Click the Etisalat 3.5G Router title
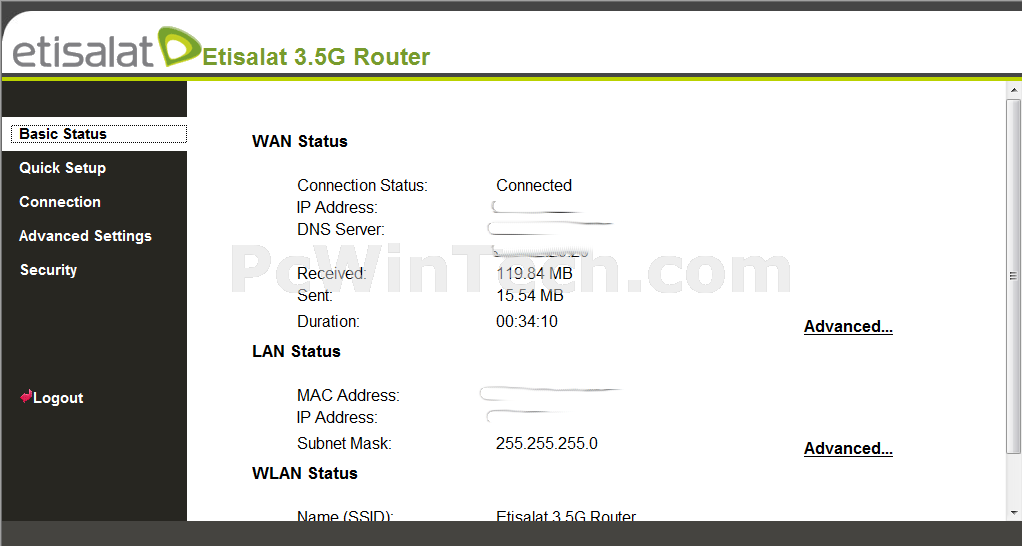Screen dimensions: 1022x546 click(x=316, y=57)
